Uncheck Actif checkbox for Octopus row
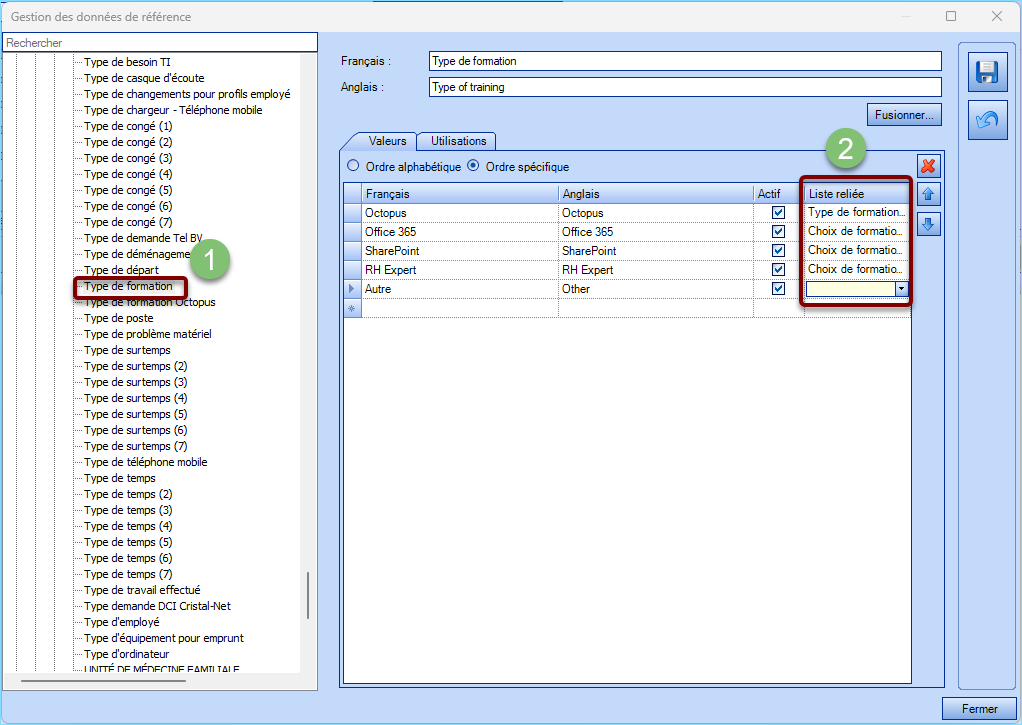 (778, 213)
